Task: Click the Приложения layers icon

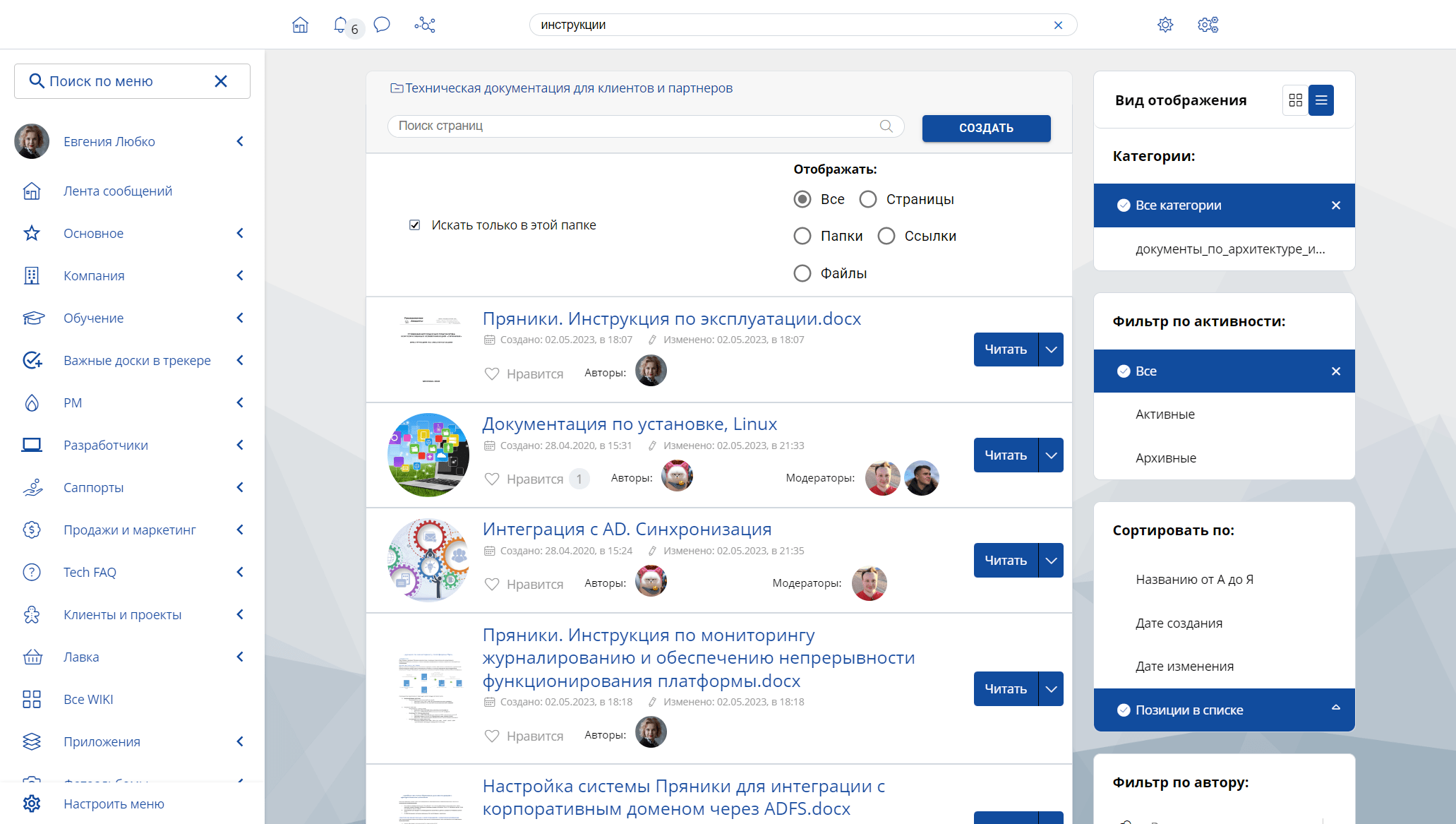Action: [x=32, y=741]
